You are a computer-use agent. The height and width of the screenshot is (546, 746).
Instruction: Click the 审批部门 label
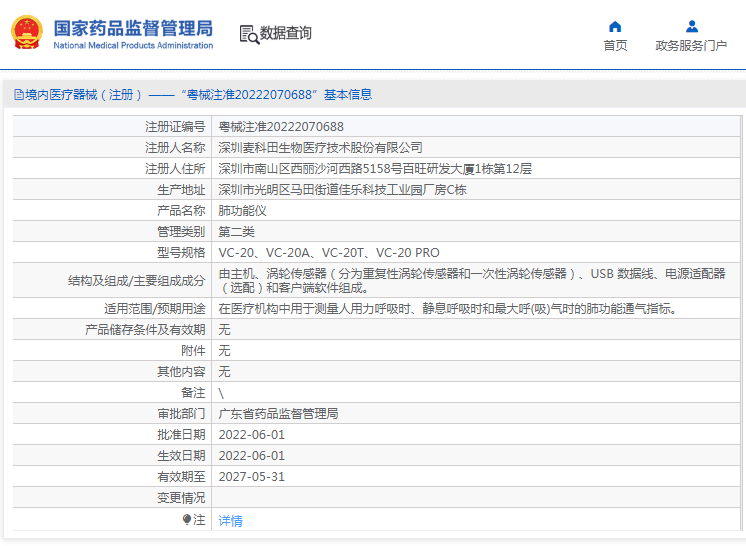tap(181, 414)
